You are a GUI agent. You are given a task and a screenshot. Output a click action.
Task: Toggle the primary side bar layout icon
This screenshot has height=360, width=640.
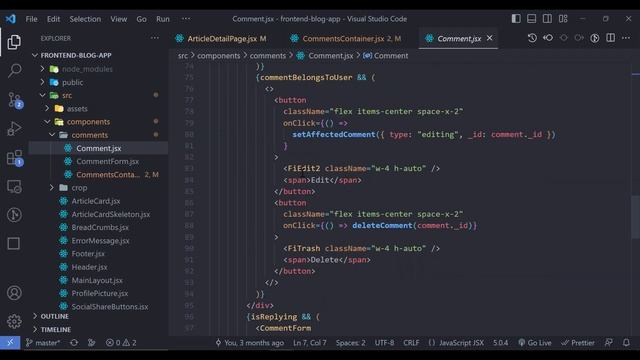coord(516,19)
